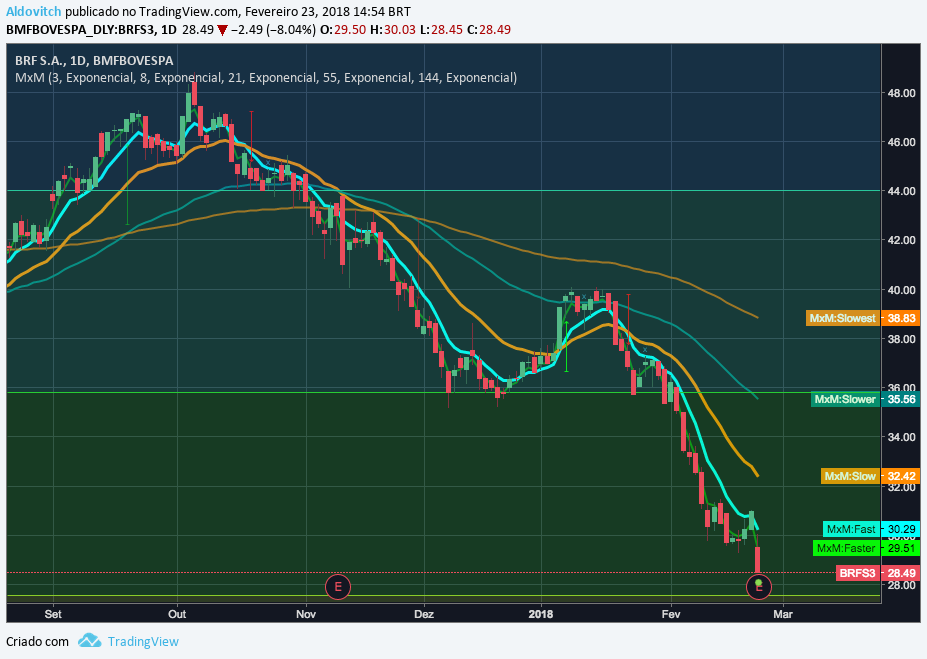This screenshot has height=659, width=927.
Task: Click the Mar month on time axis
Action: pyautogui.click(x=783, y=614)
